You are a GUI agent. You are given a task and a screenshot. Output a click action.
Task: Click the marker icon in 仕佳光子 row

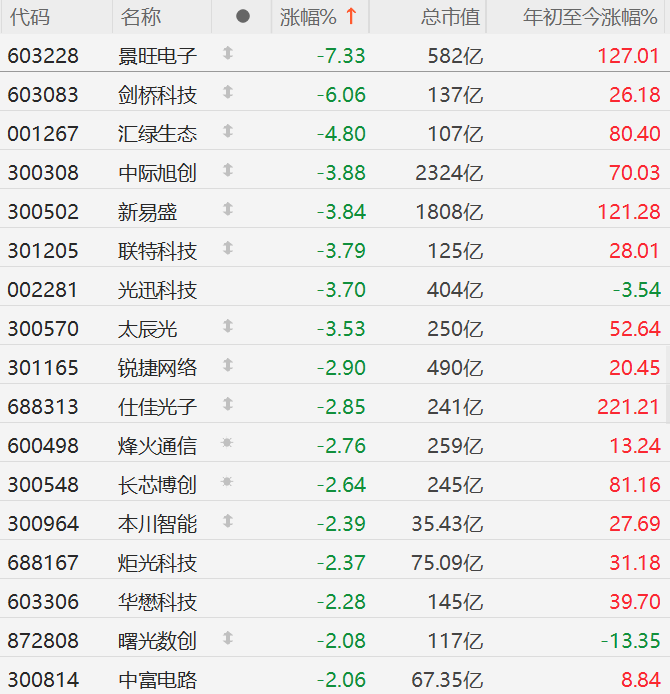tap(227, 404)
